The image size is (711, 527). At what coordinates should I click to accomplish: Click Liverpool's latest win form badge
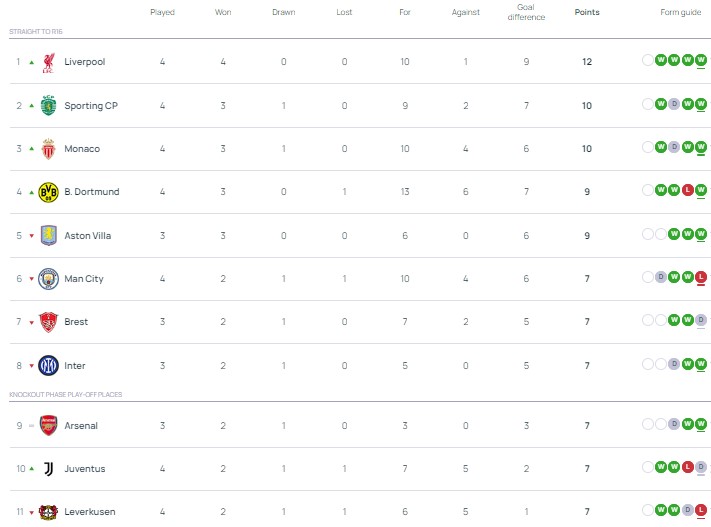click(x=701, y=61)
